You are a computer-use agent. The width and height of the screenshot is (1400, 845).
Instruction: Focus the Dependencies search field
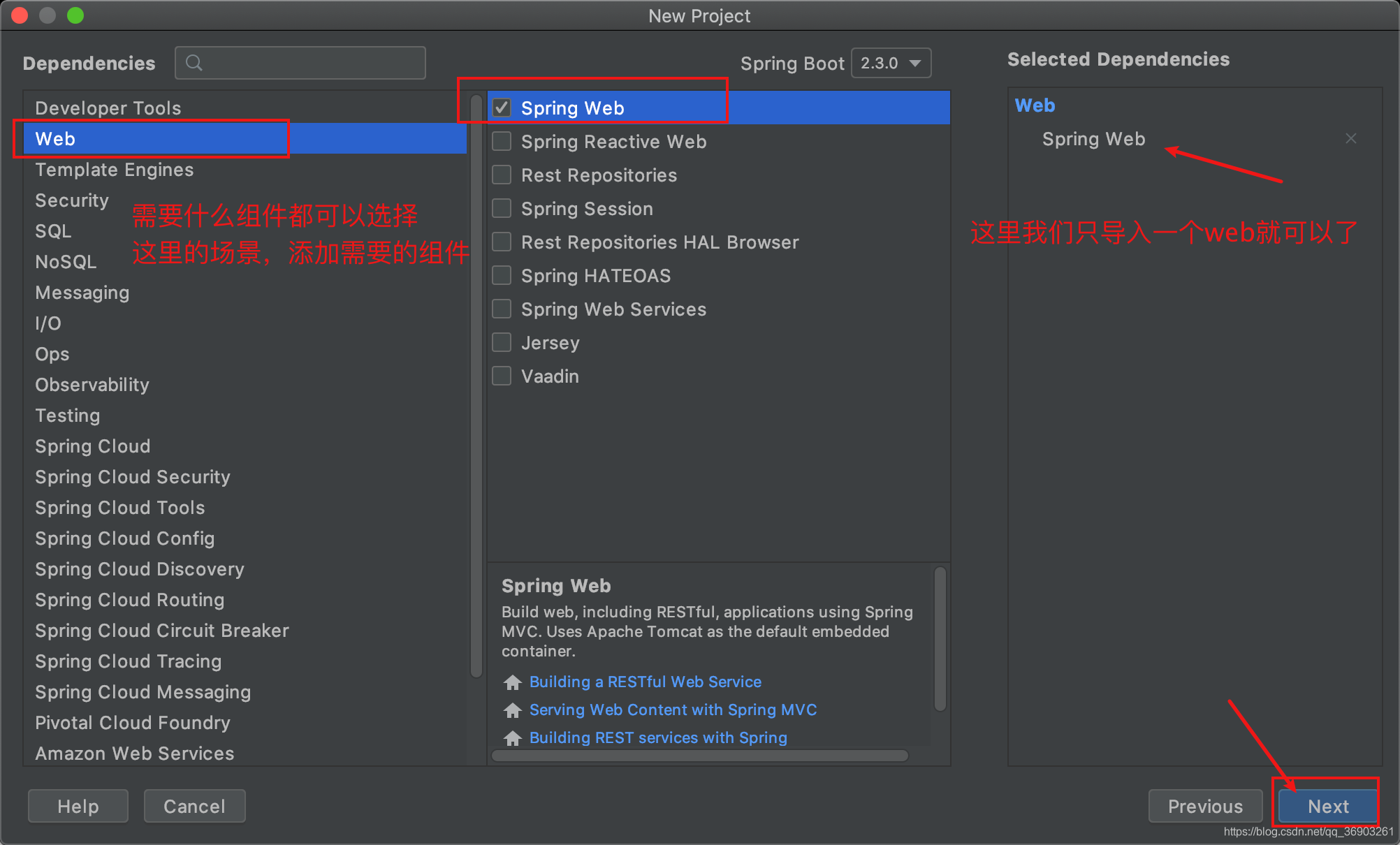tap(300, 63)
